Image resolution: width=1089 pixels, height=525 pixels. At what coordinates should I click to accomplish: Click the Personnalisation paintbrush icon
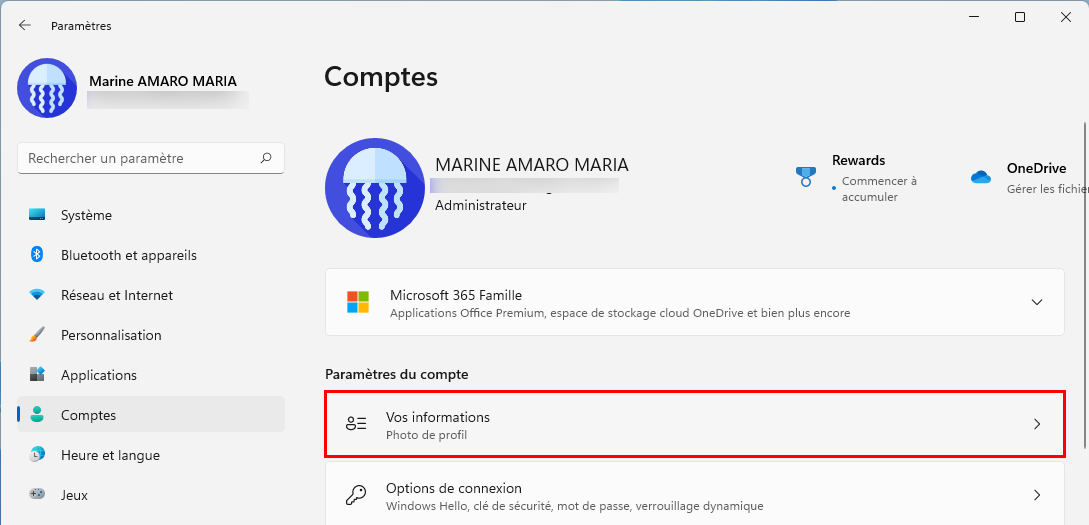37,335
